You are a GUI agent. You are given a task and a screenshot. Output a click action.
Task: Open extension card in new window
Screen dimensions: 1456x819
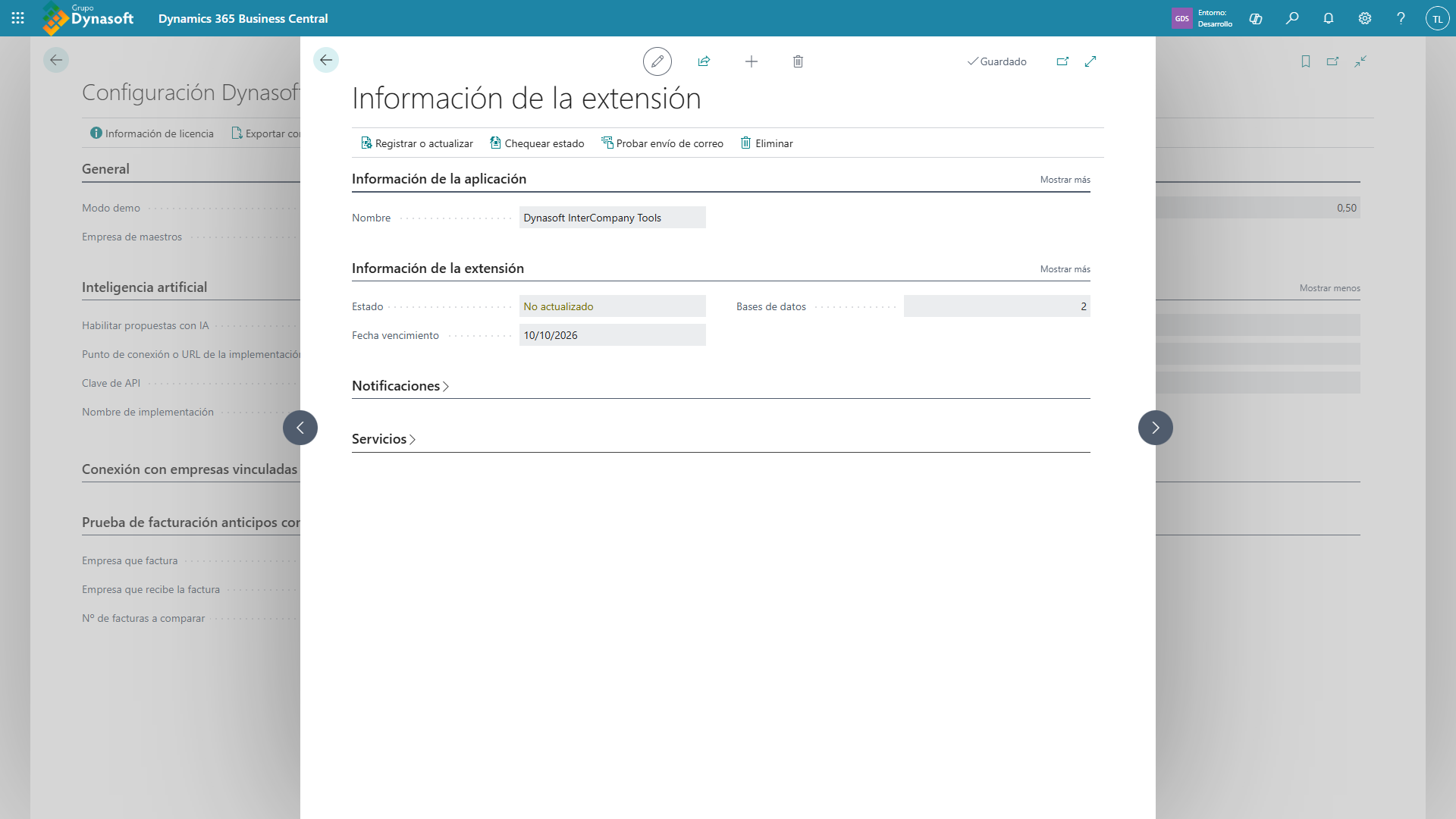click(1062, 61)
